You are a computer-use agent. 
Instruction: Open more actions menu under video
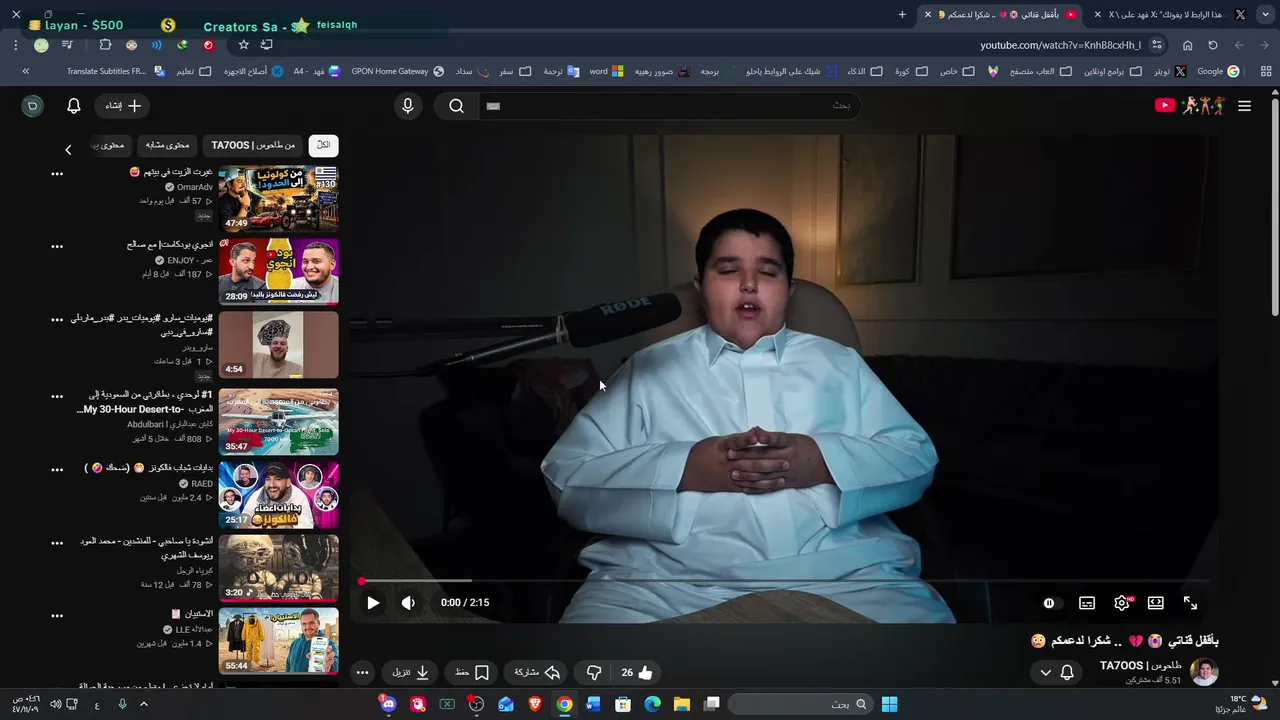coord(362,673)
